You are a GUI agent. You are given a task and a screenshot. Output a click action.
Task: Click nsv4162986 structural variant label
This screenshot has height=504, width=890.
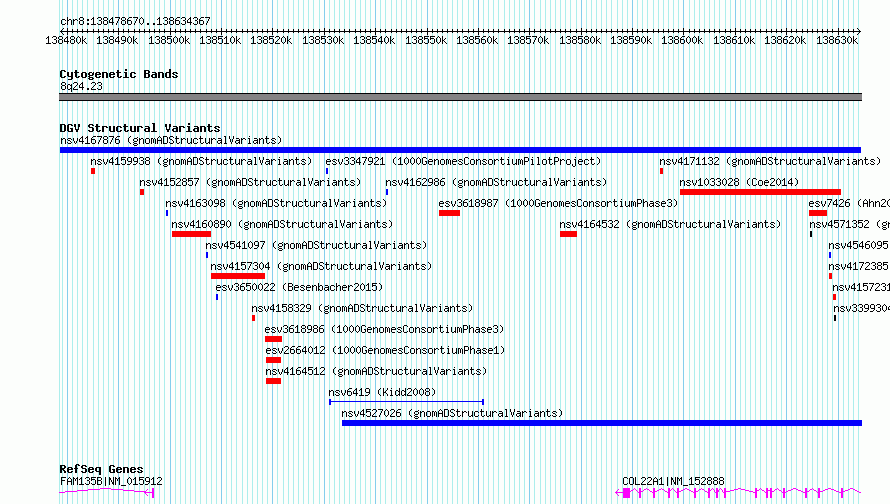tap(496, 182)
